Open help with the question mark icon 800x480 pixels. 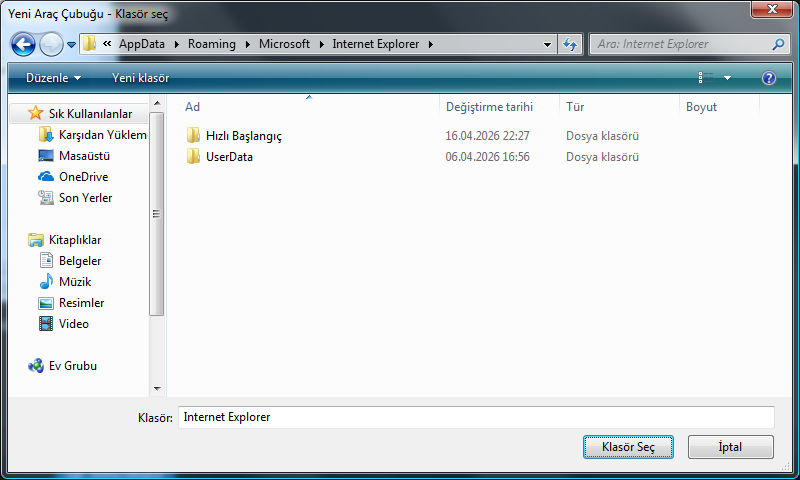pos(768,78)
